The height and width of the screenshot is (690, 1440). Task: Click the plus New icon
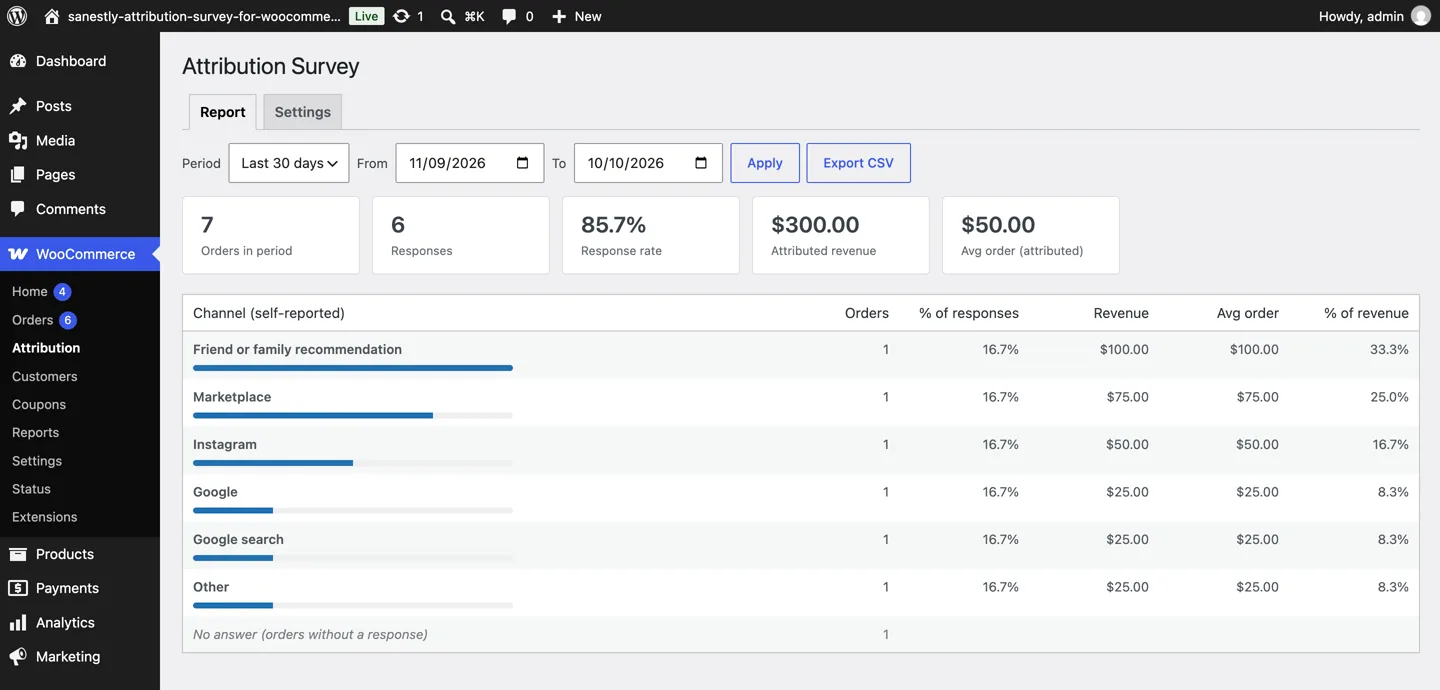click(x=559, y=16)
